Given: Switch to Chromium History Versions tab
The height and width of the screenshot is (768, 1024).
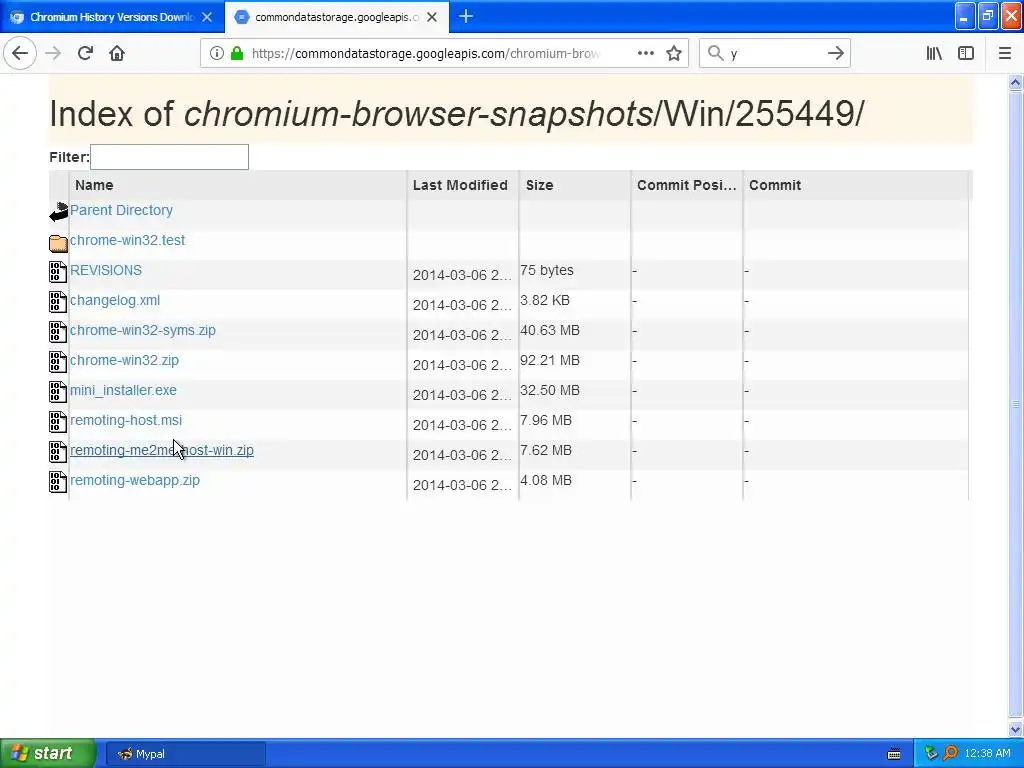Looking at the screenshot, I should point(112,17).
